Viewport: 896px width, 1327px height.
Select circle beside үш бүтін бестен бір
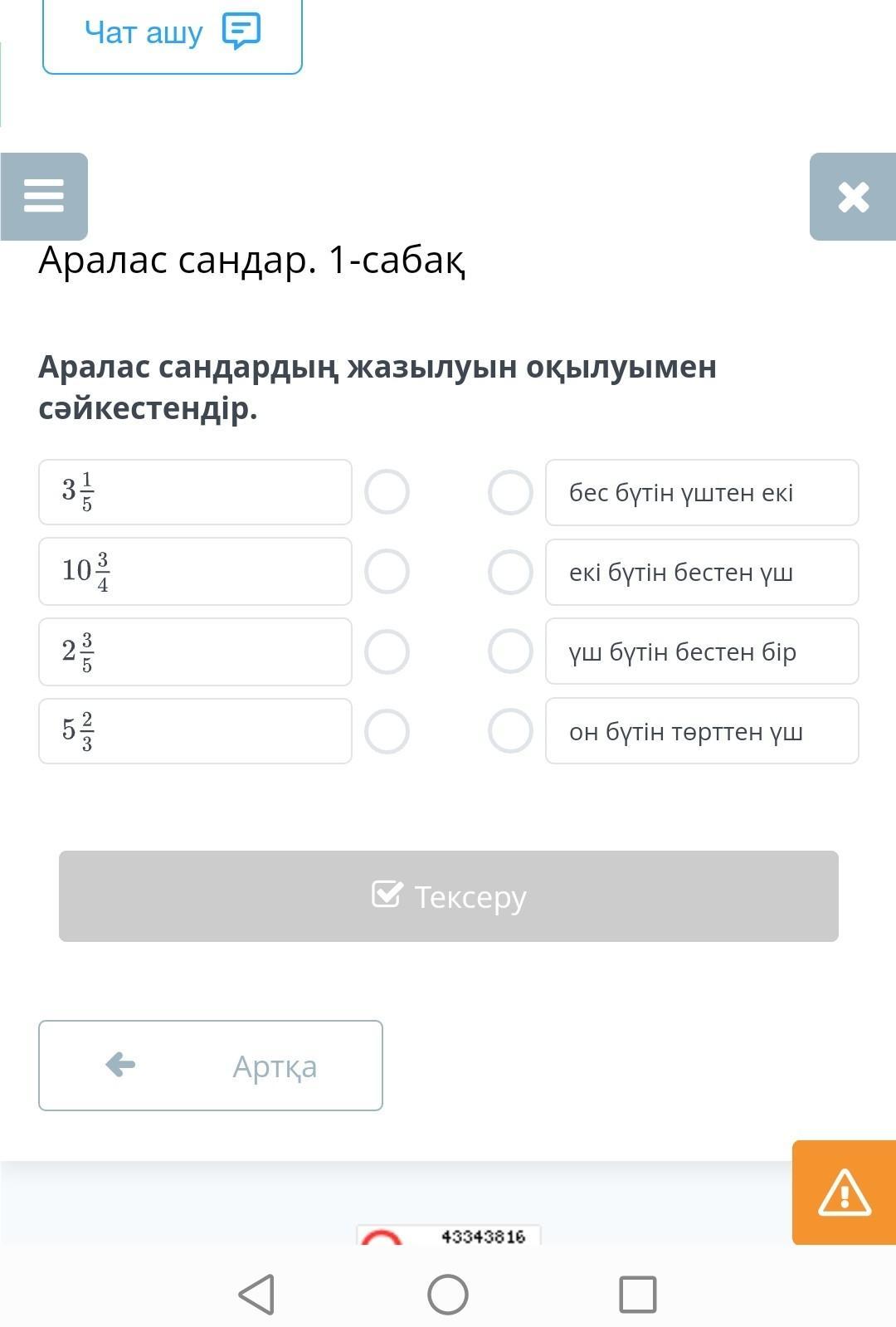[x=510, y=651]
